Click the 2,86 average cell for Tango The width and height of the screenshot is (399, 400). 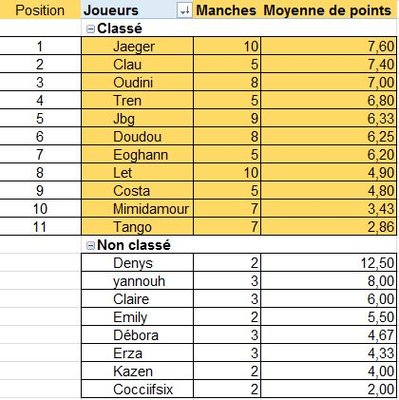[x=329, y=226]
